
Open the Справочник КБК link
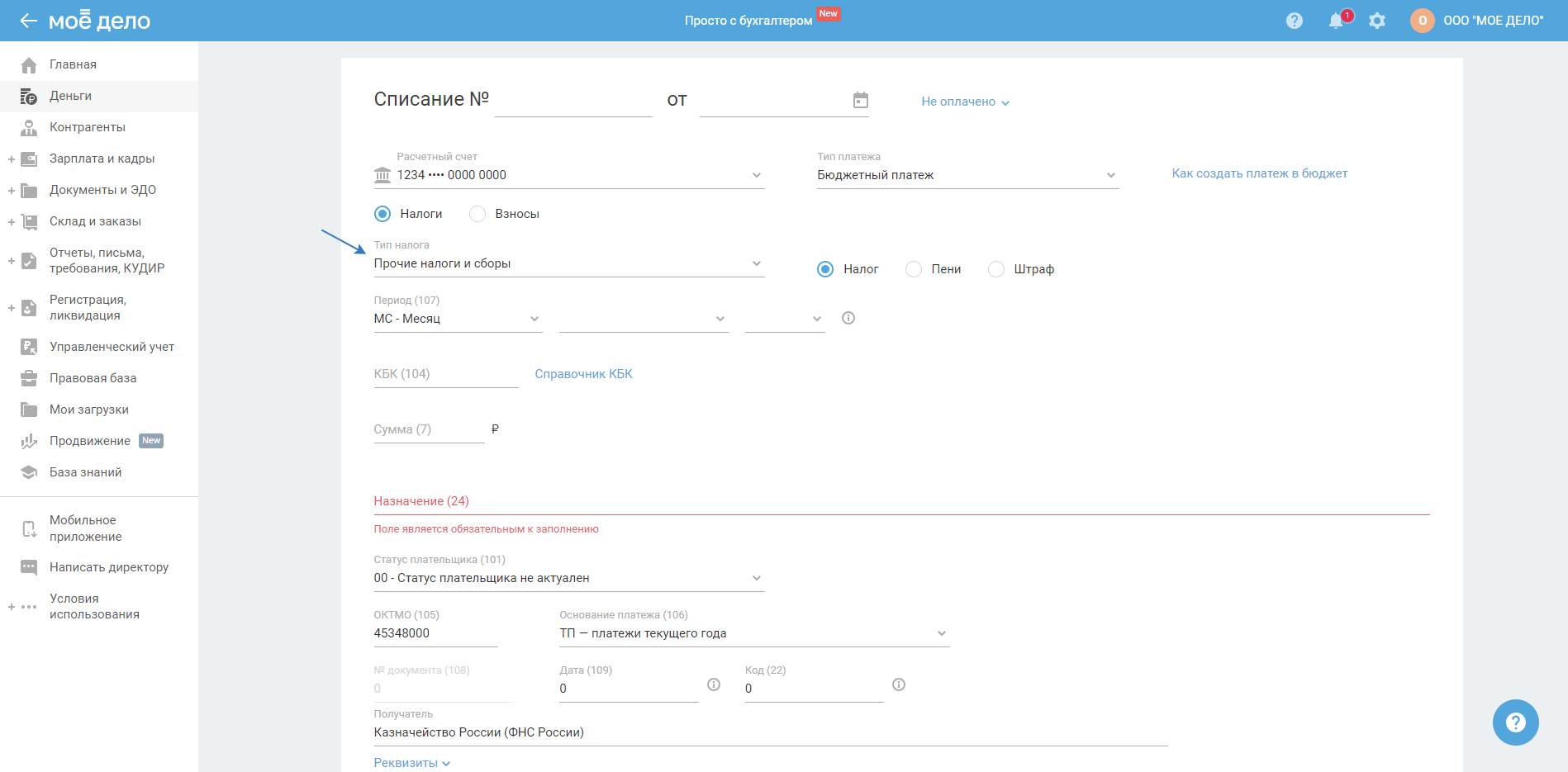(x=583, y=374)
